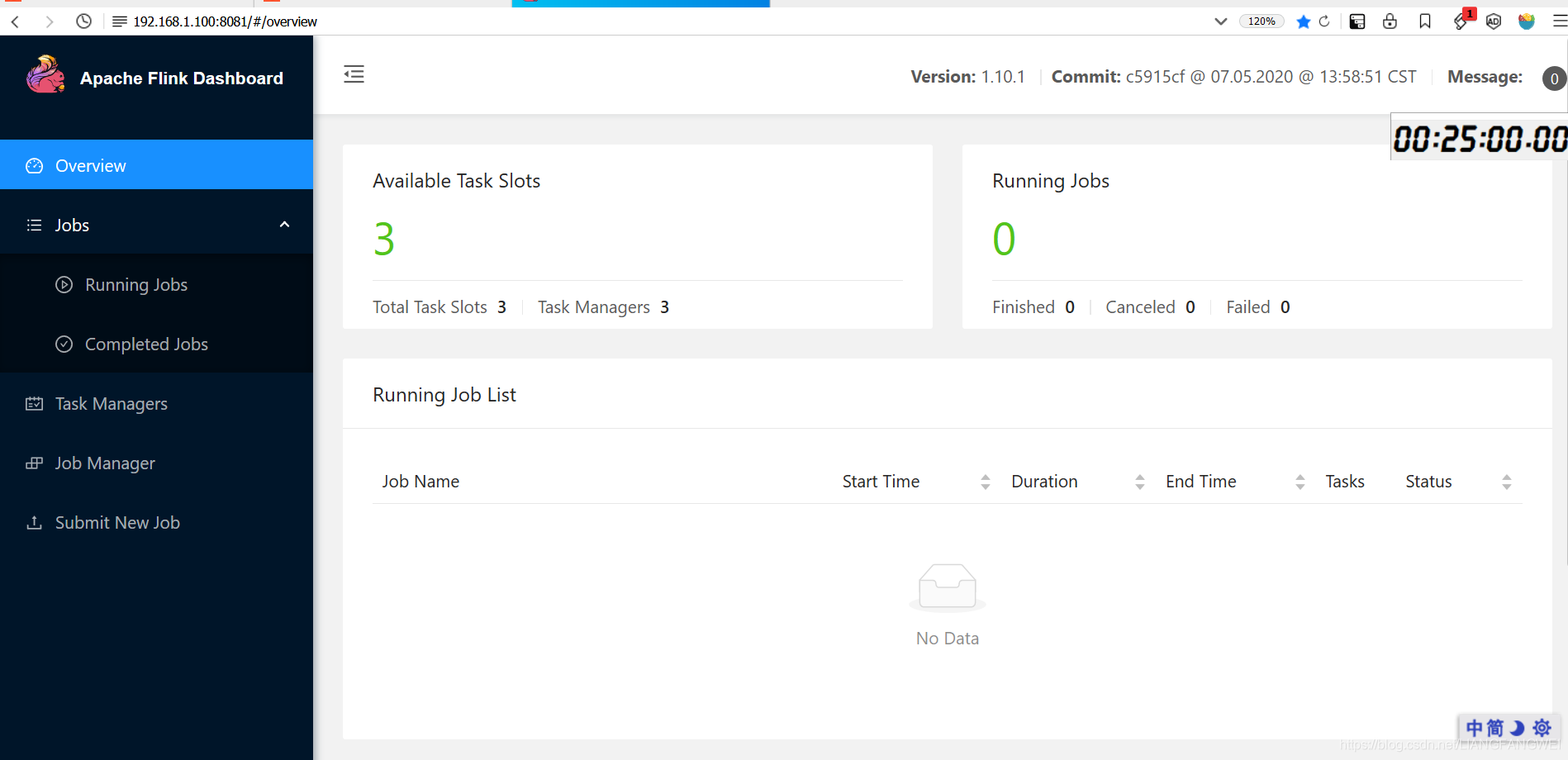Click the Job Name column header
Screen dimensions: 1568x760
pos(421,482)
